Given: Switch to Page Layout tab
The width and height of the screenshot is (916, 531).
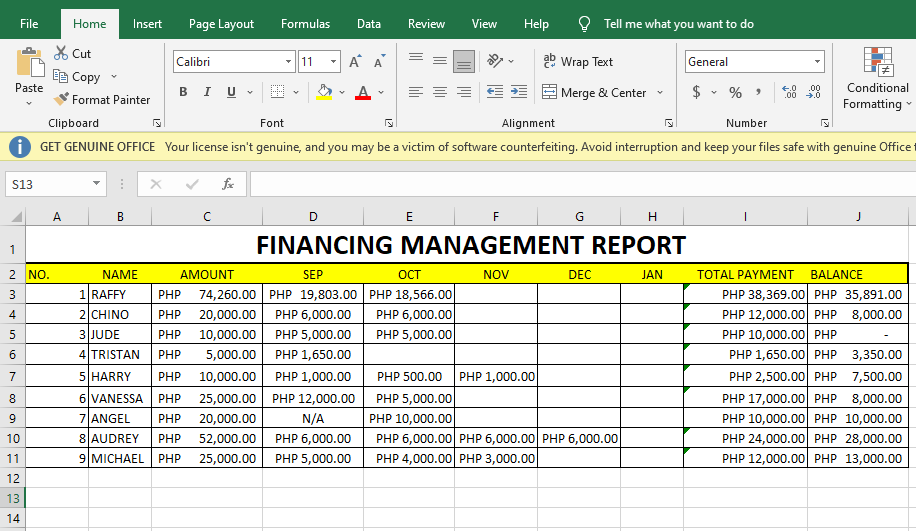Looking at the screenshot, I should pos(221,24).
